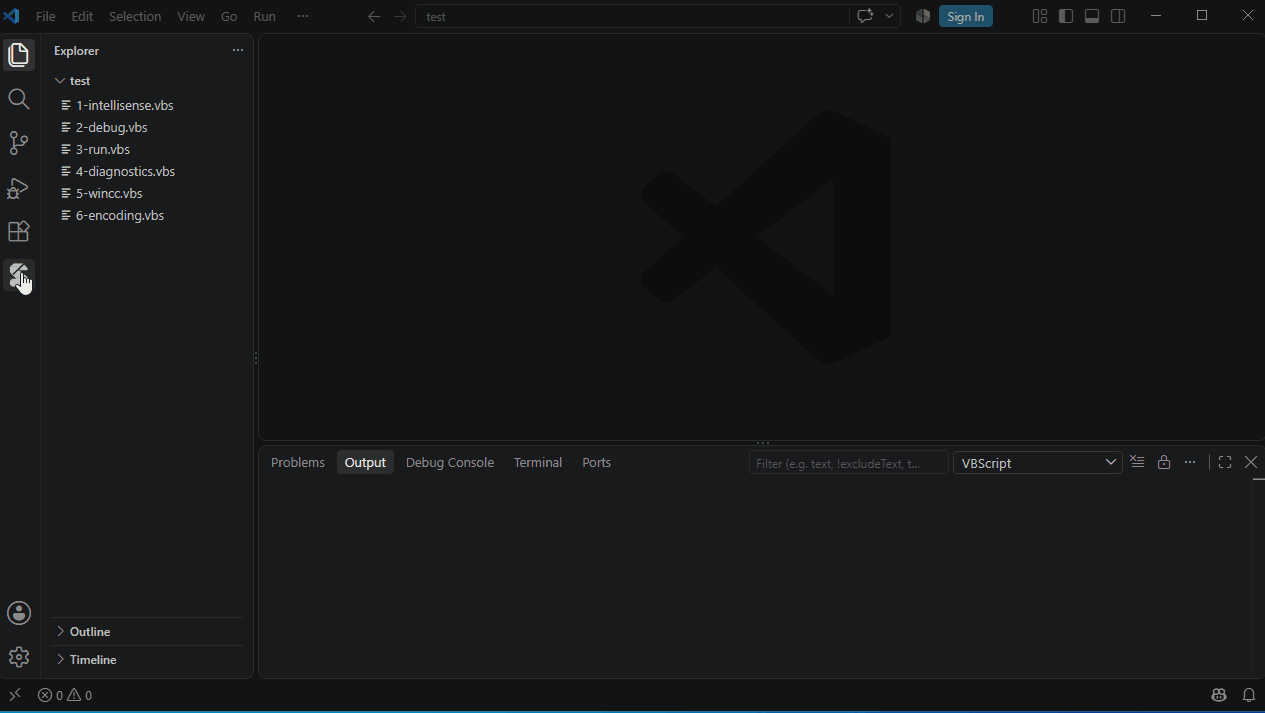1265x713 pixels.
Task: Click the hexagon icon beside Sign In
Action: click(923, 16)
